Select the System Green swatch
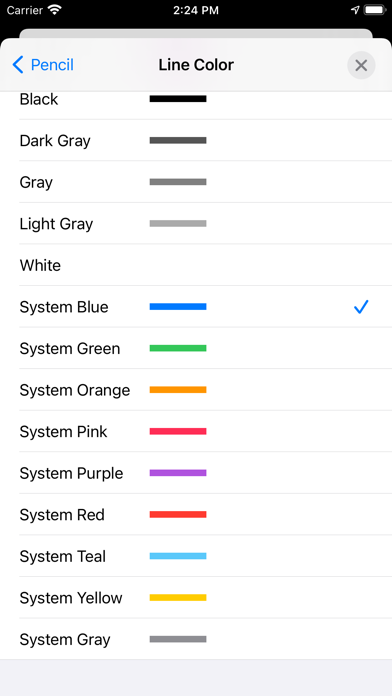392x696 pixels. (178, 348)
